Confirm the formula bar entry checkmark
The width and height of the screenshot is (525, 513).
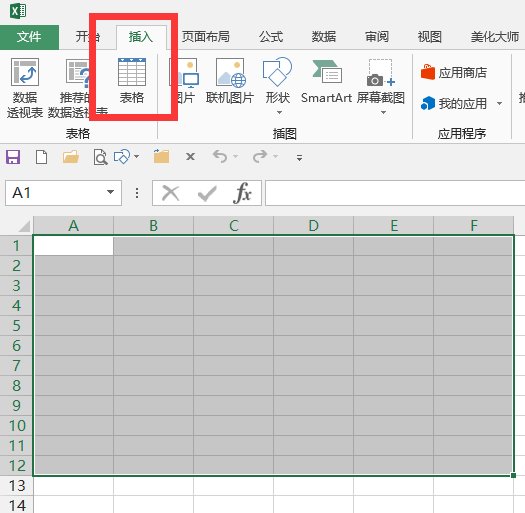click(207, 194)
